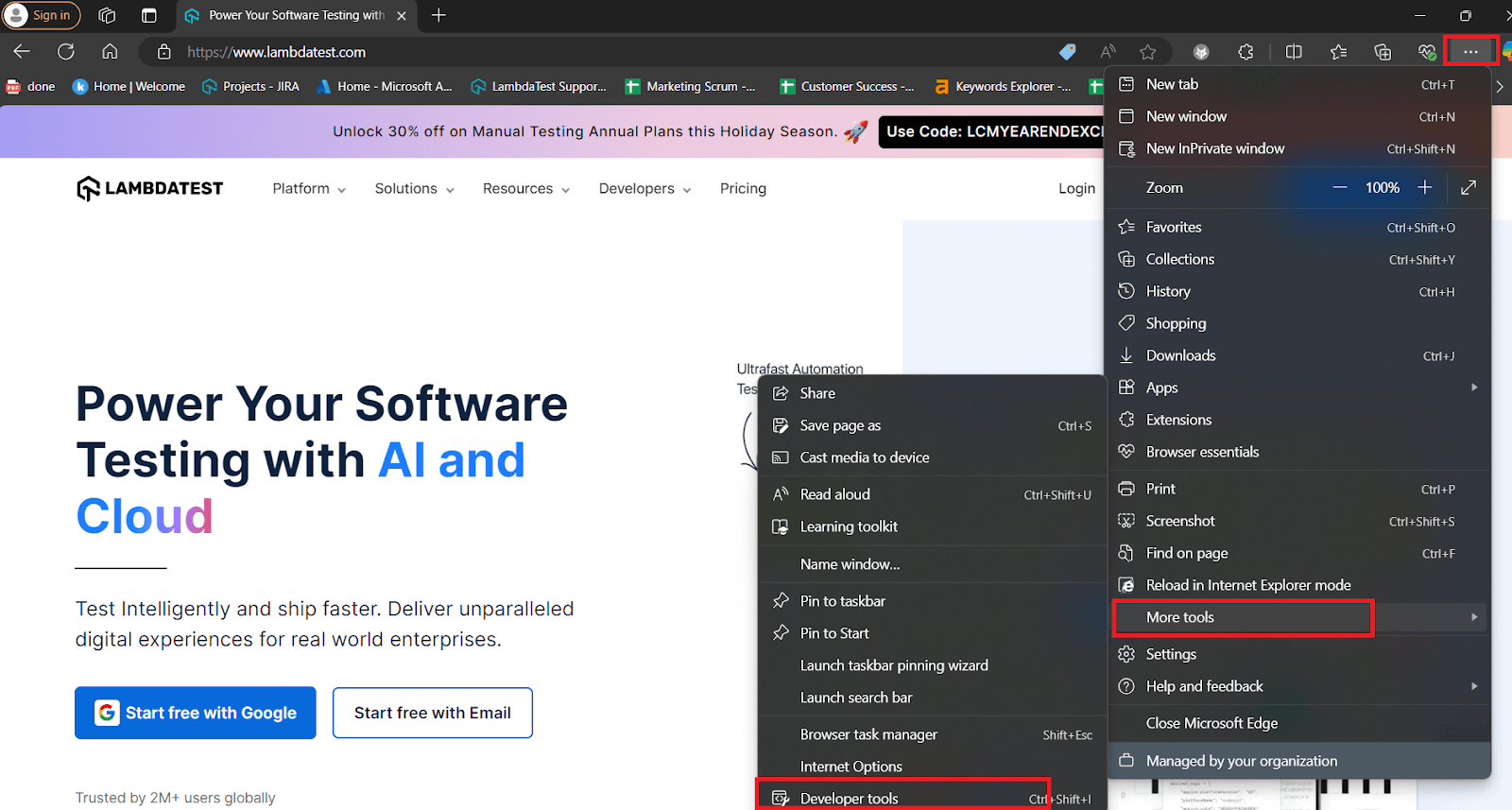Expand the Solutions navigation dropdown

coord(414,188)
